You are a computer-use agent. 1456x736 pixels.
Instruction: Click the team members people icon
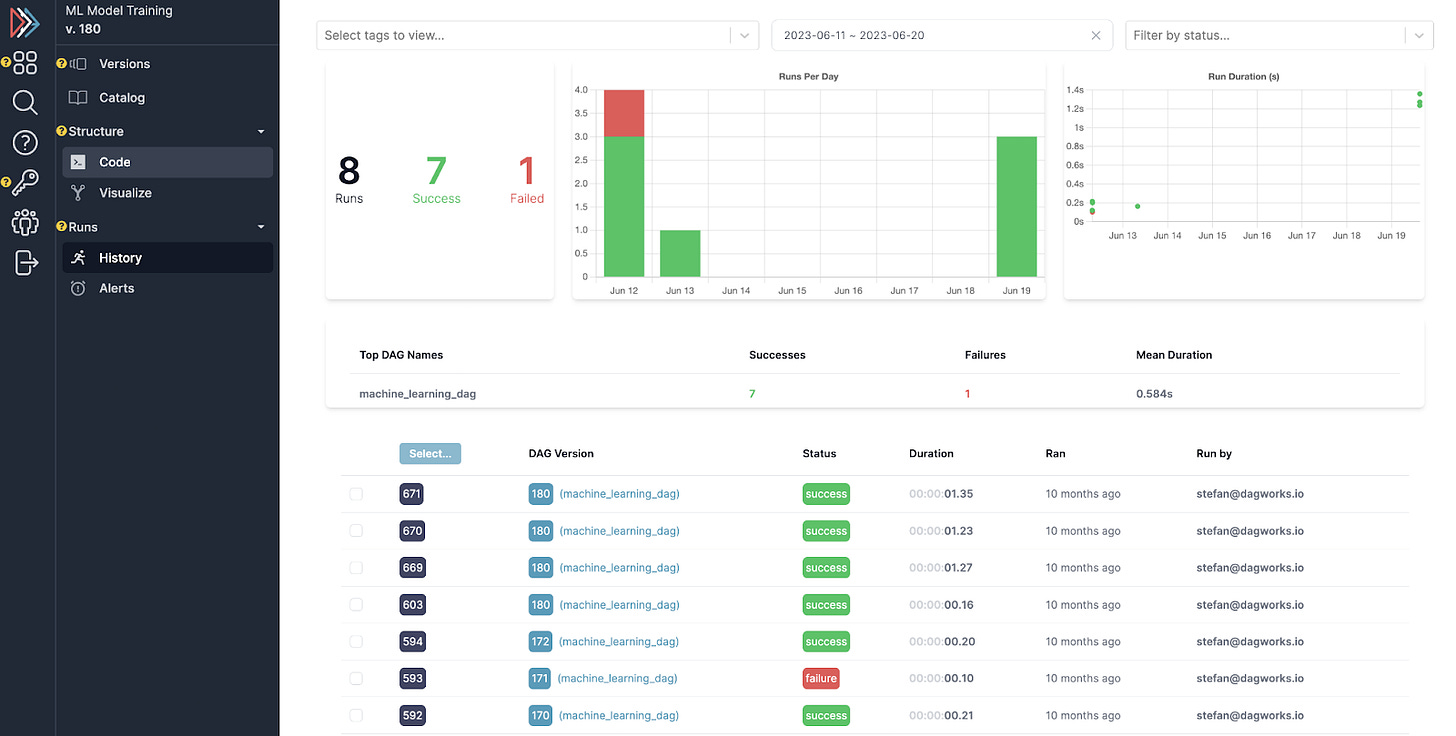(25, 222)
